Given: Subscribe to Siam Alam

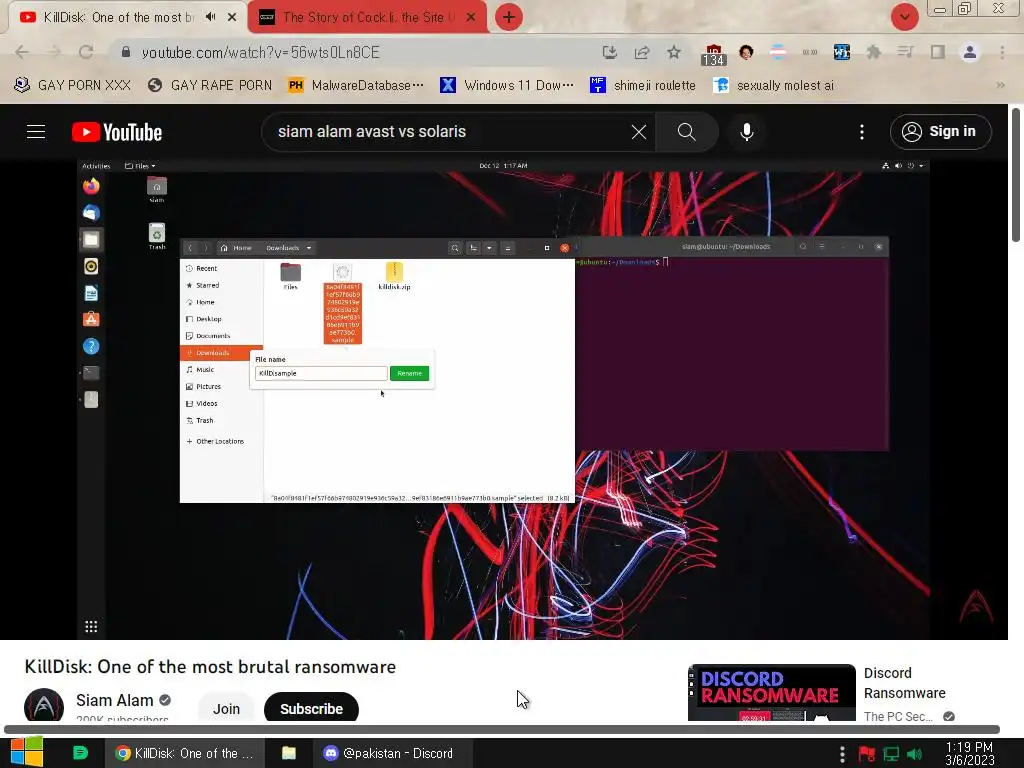Looking at the screenshot, I should pyautogui.click(x=312, y=708).
